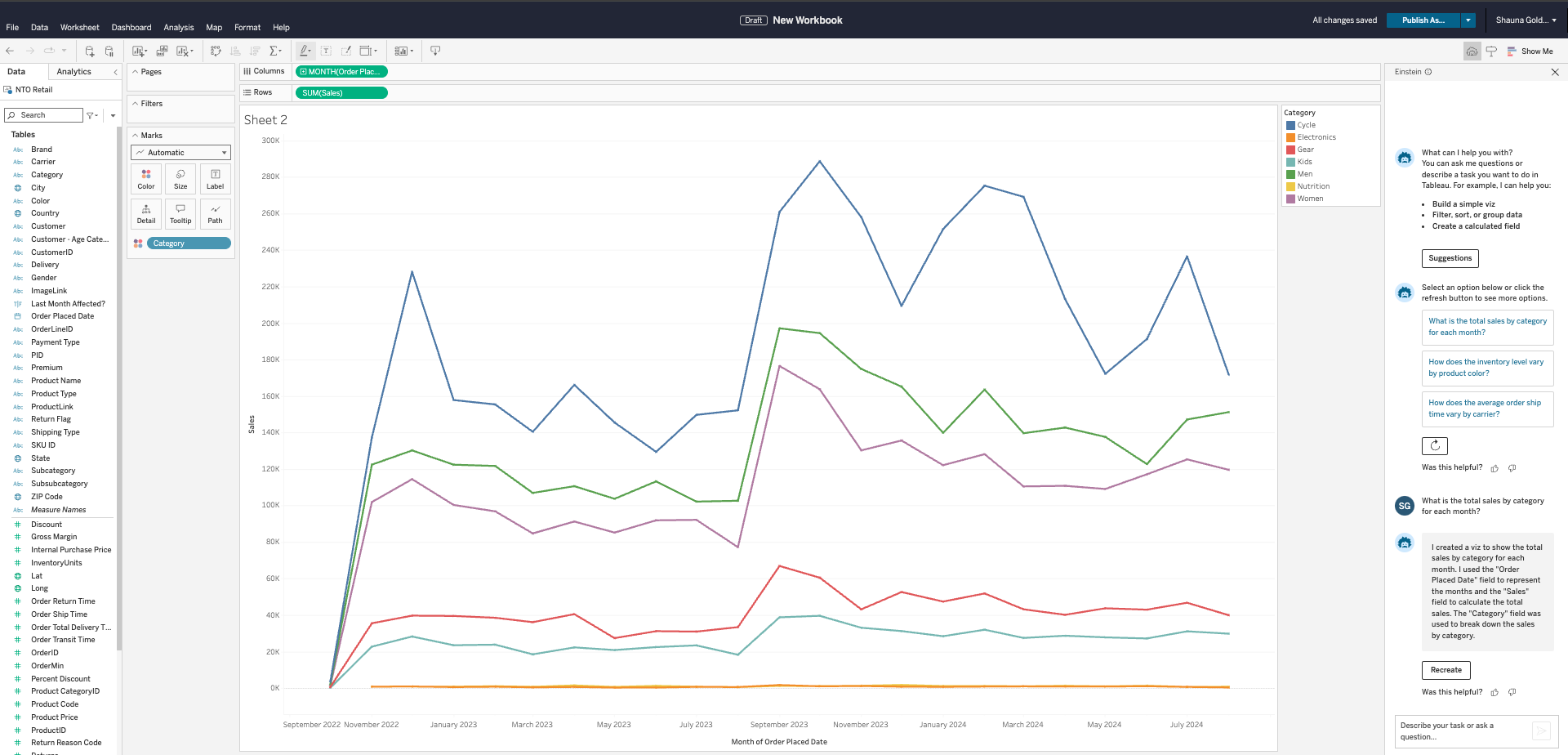The width and height of the screenshot is (1568, 755).
Task: Select the Size property on Marks card
Action: 180,178
